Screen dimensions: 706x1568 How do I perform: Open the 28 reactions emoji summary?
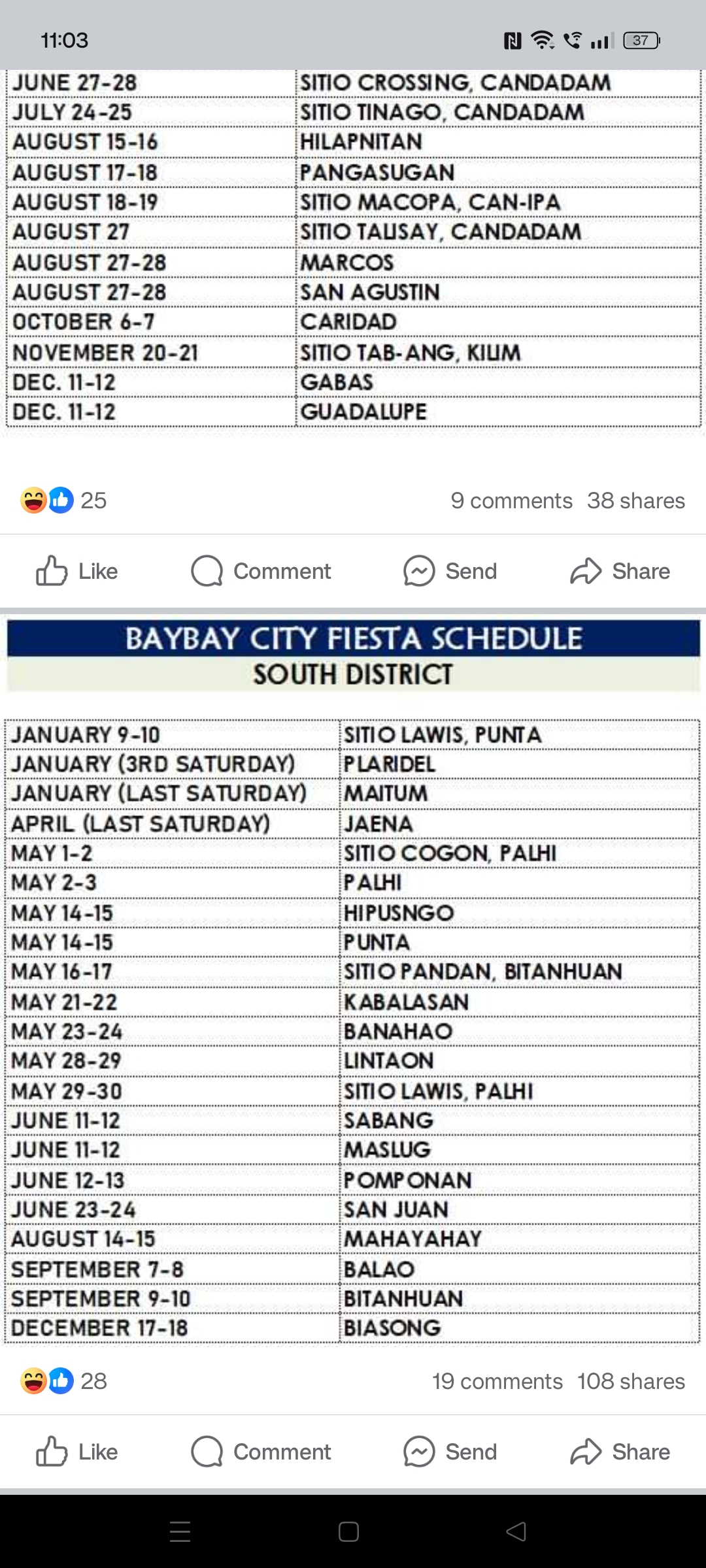click(x=47, y=1381)
